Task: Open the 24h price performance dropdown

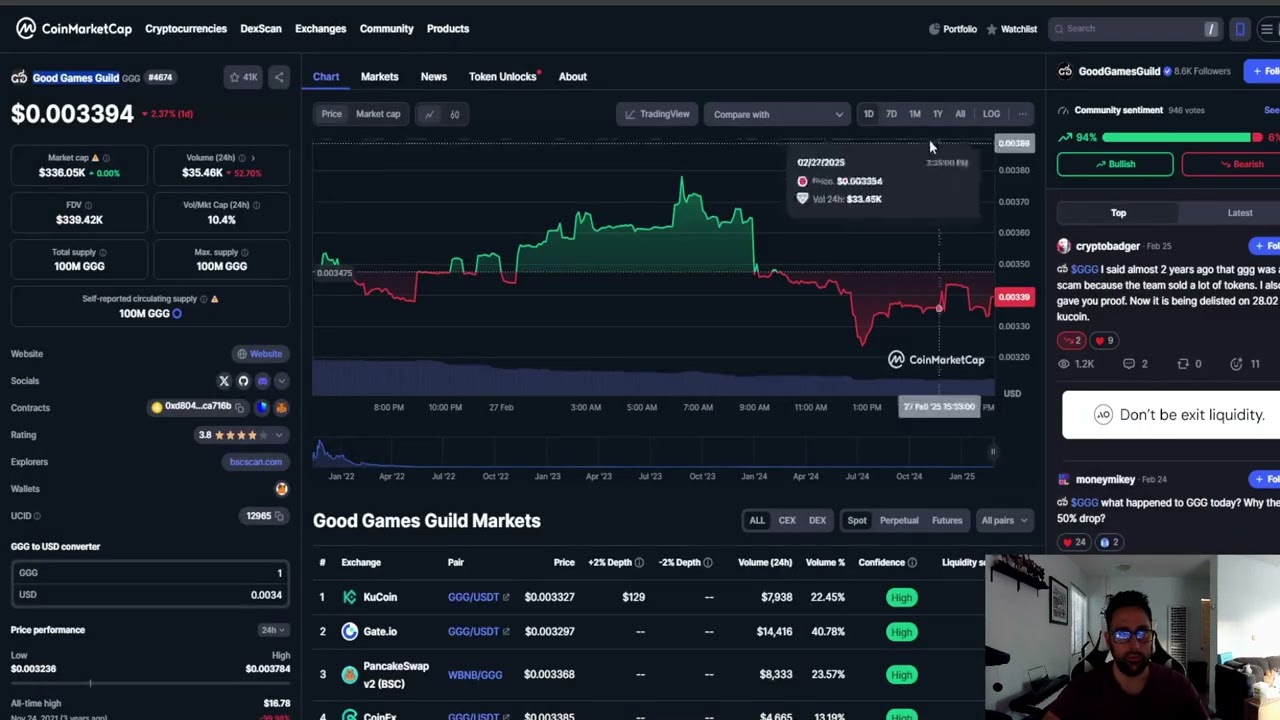Action: point(273,630)
